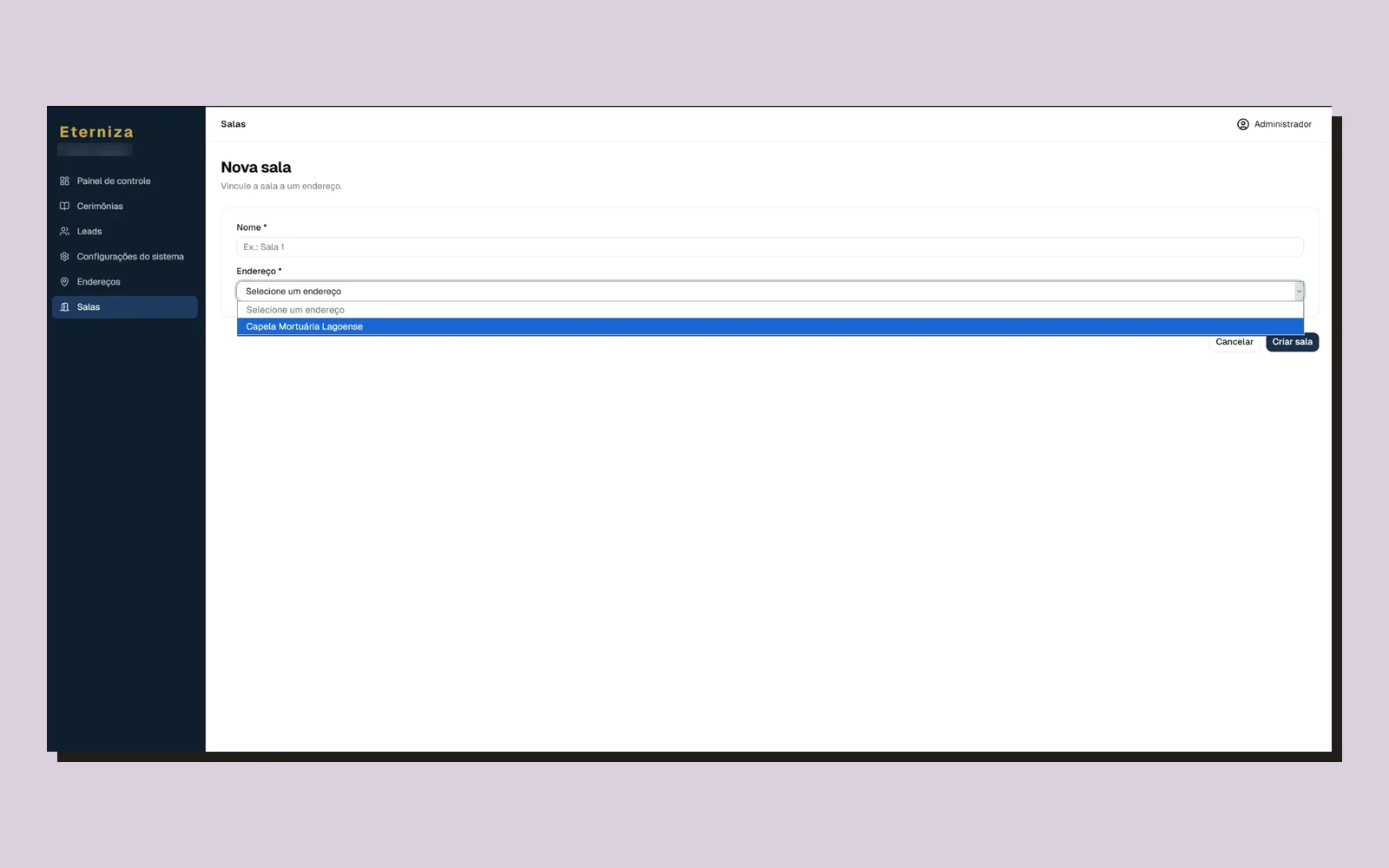Click the Salas door icon

point(64,307)
